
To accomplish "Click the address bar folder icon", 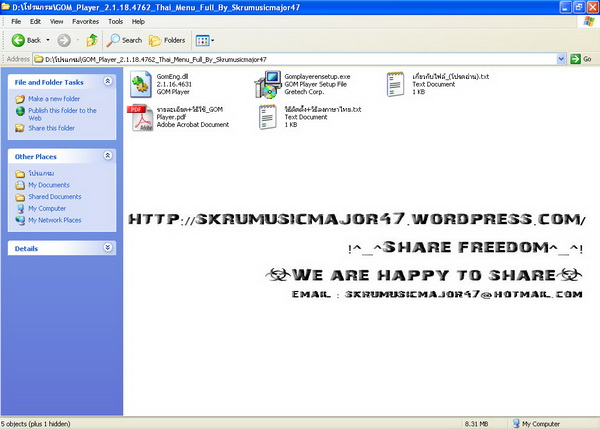I will point(39,59).
